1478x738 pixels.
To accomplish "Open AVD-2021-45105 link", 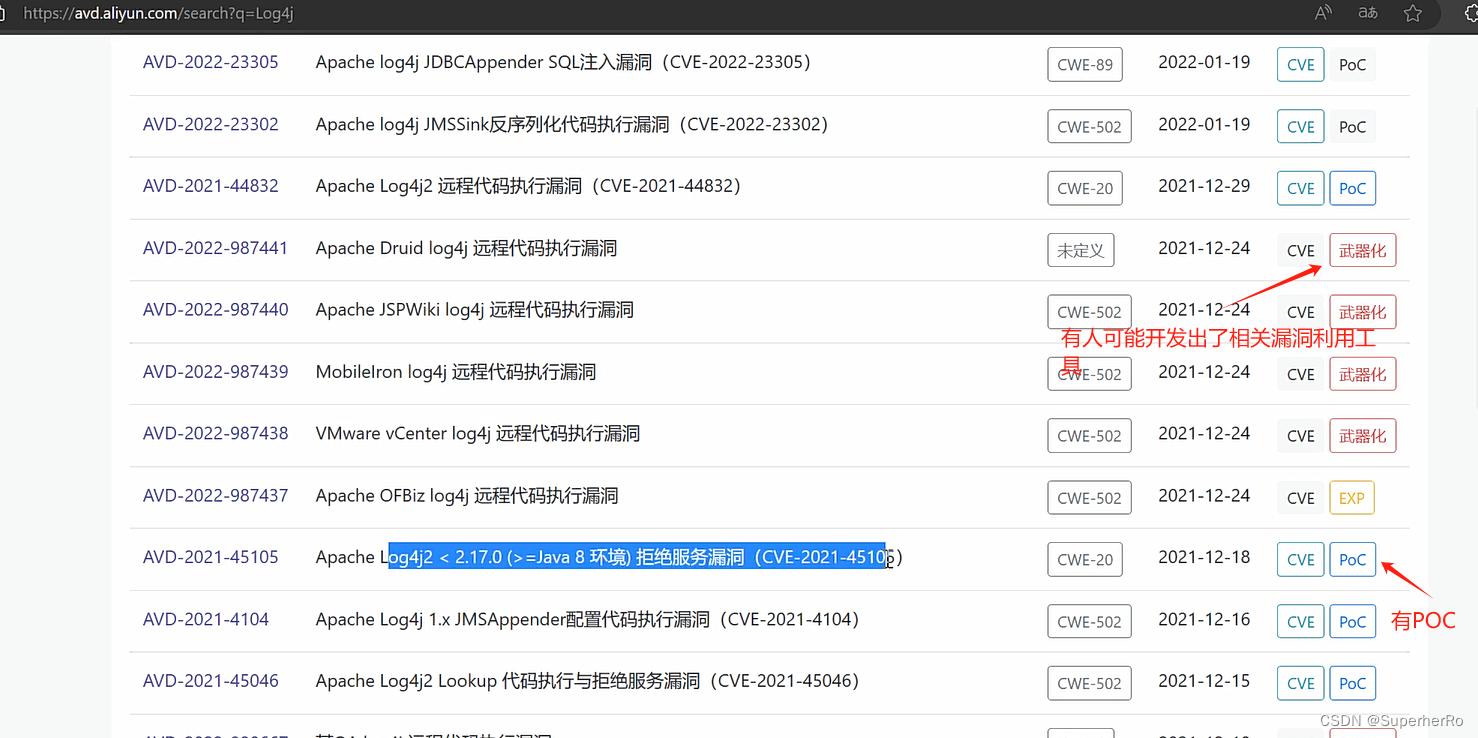I will (211, 557).
